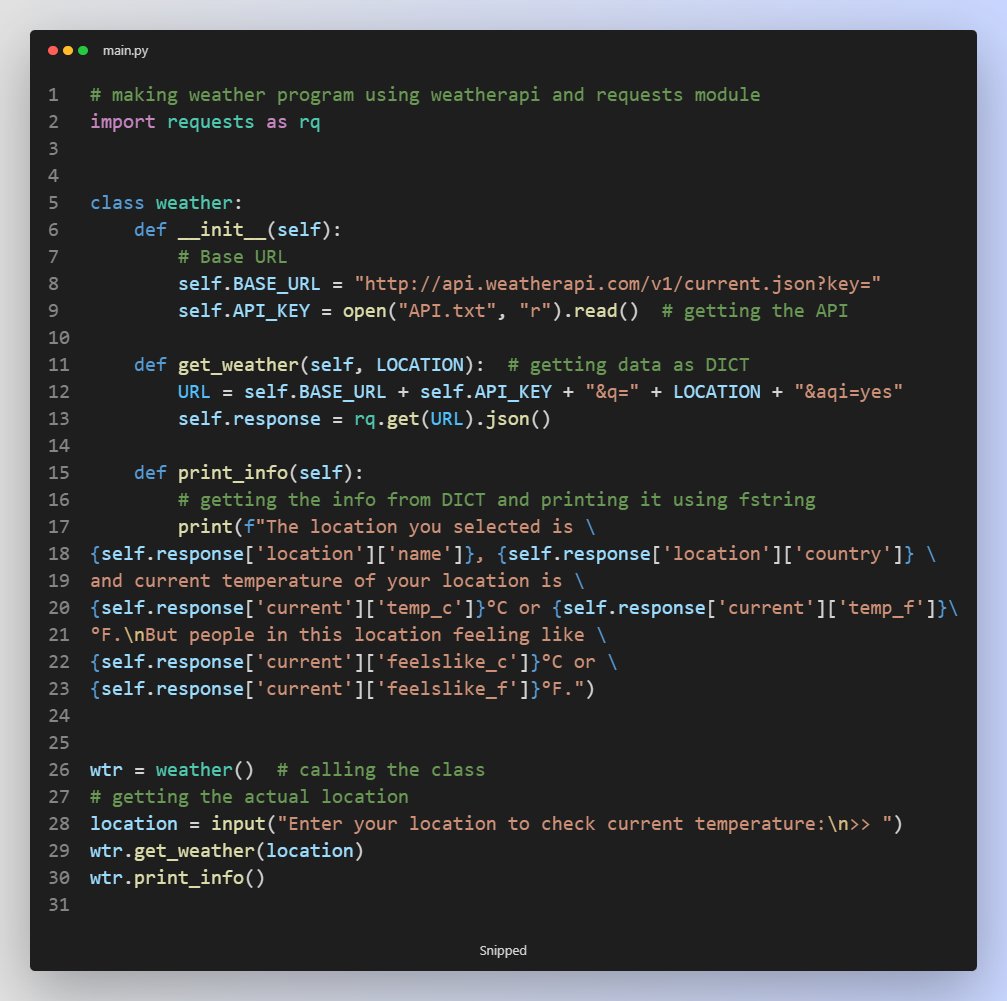Click the ['country'] key on line 18
This screenshot has width=1007, height=1001.
[x=843, y=553]
